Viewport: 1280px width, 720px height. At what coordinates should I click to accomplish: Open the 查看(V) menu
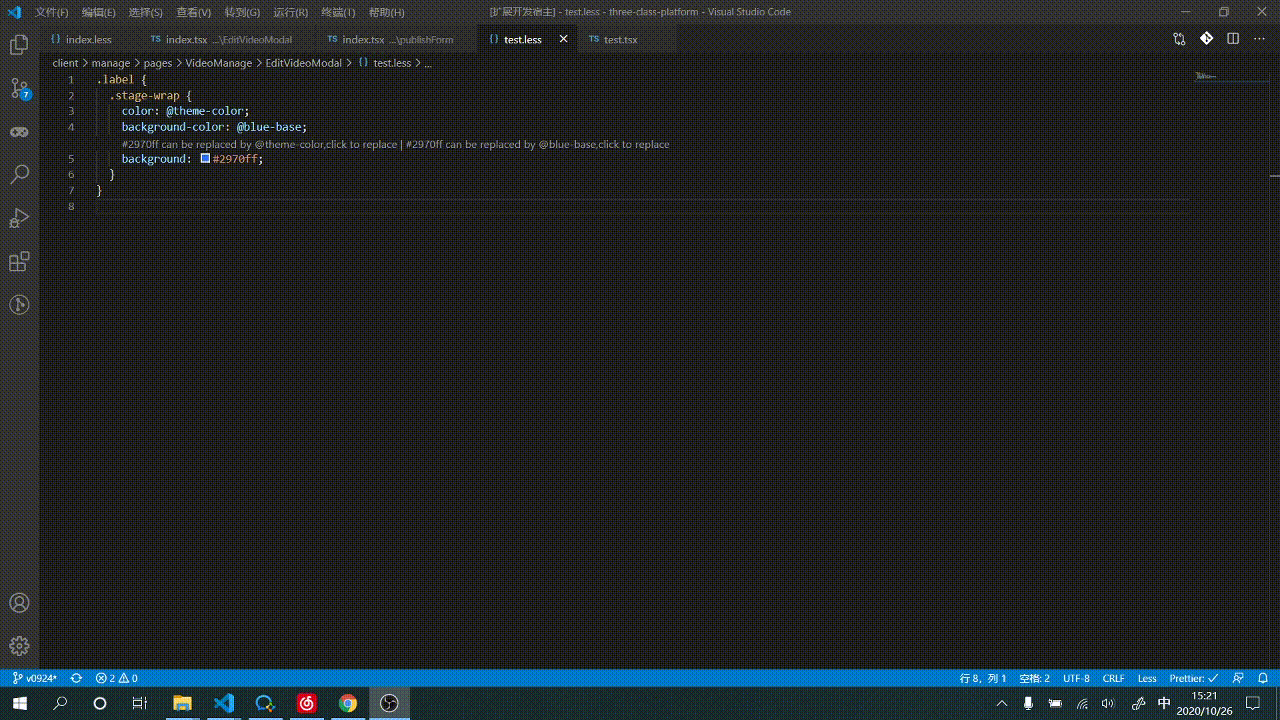click(x=192, y=12)
